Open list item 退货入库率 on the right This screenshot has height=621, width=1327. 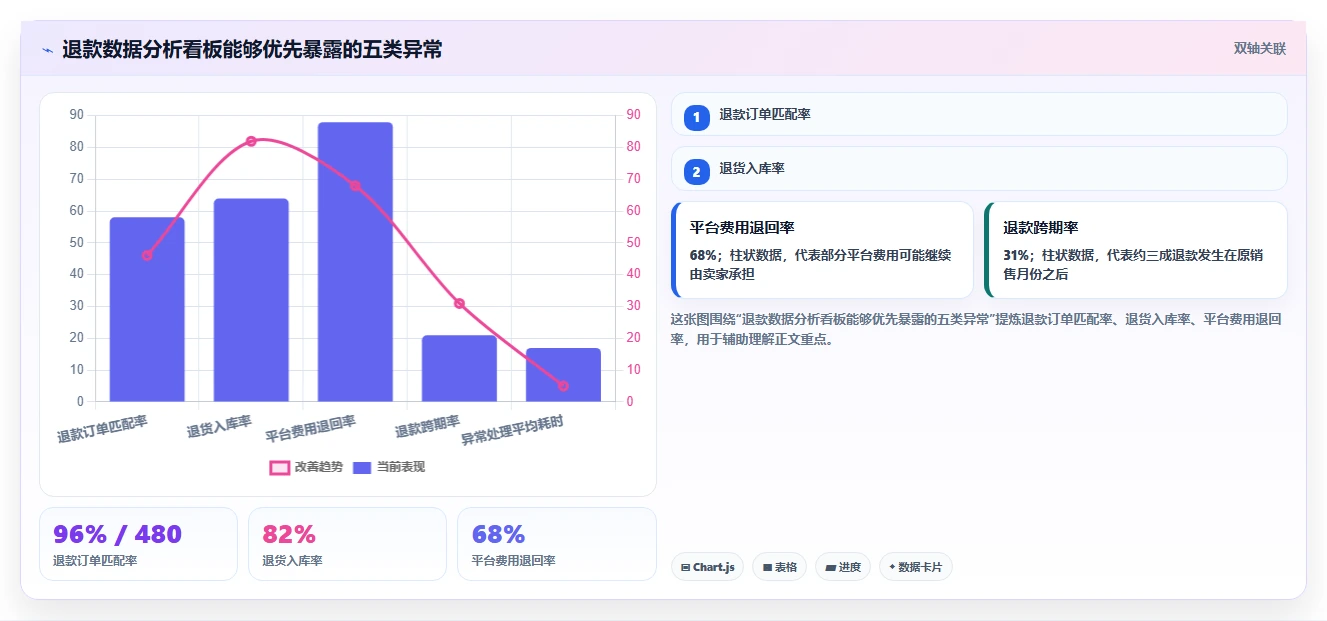click(x=979, y=169)
